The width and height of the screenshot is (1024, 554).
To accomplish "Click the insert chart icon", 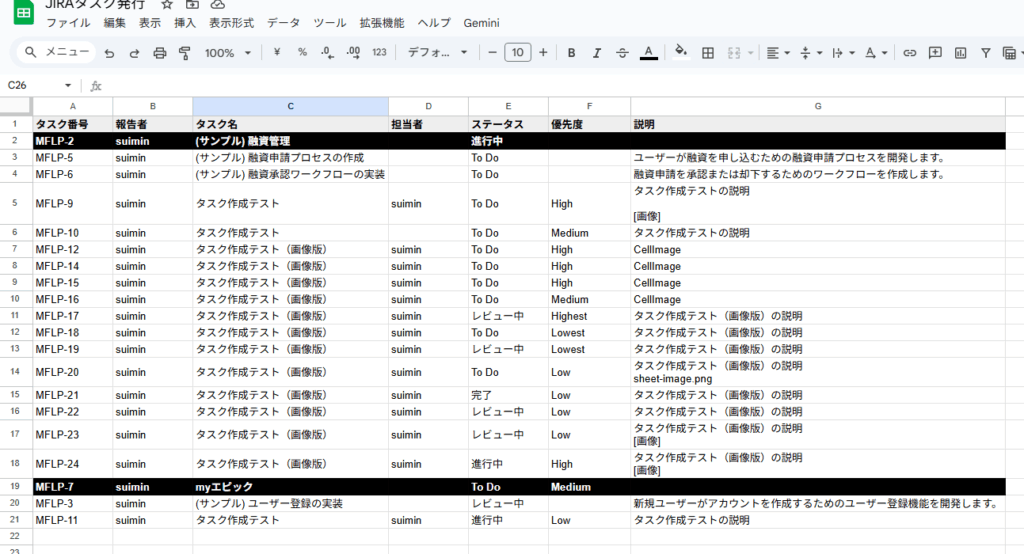I will coord(961,52).
